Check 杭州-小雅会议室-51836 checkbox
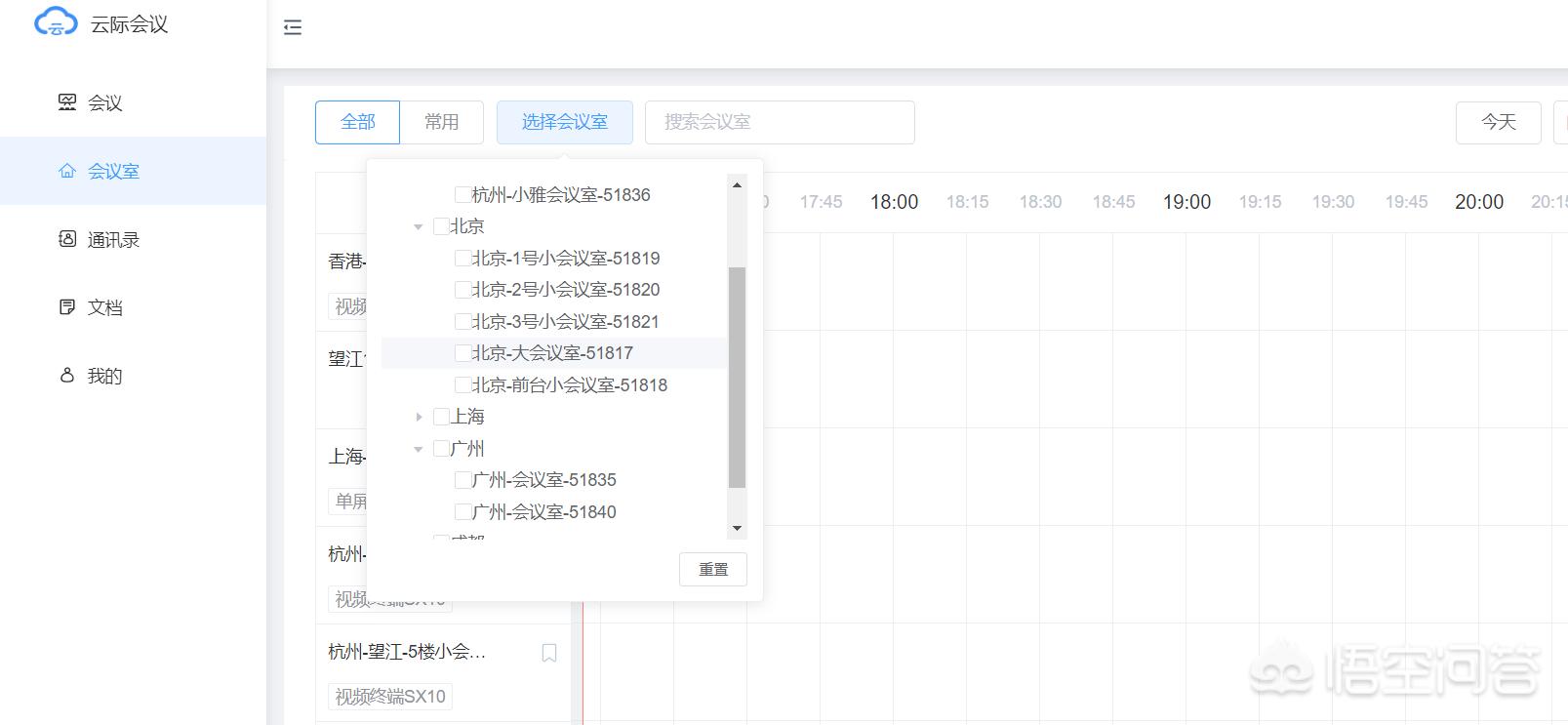Image resolution: width=1568 pixels, height=725 pixels. pos(463,195)
